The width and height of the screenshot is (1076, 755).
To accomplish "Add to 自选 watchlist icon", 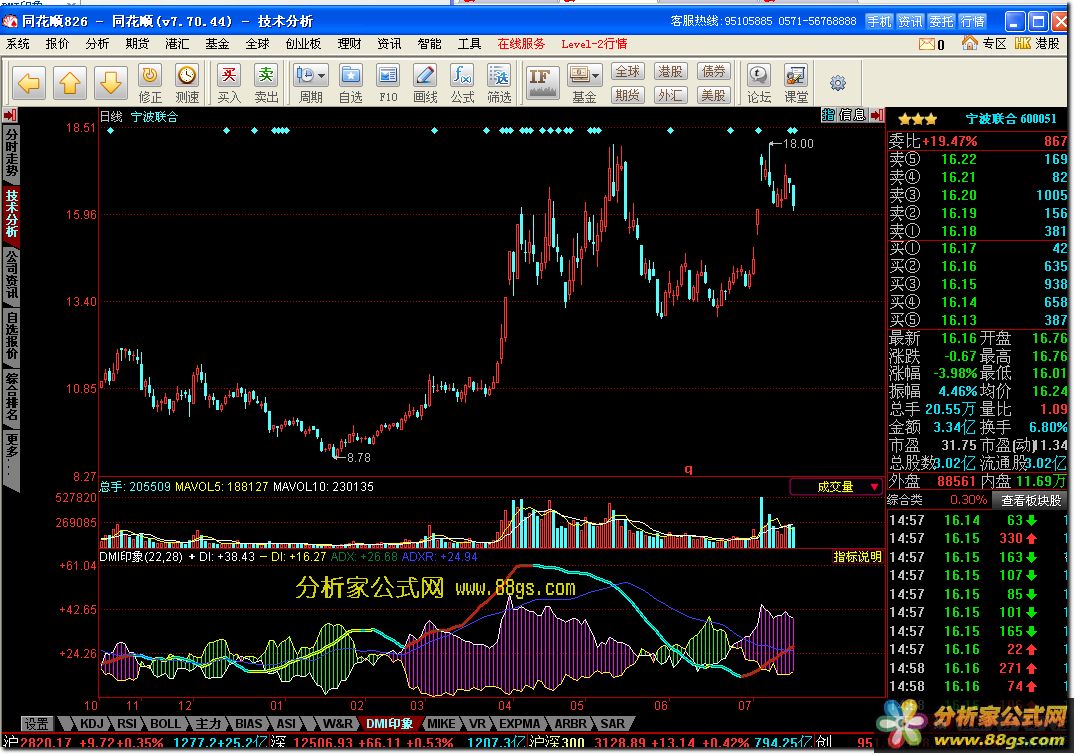I will pyautogui.click(x=351, y=84).
